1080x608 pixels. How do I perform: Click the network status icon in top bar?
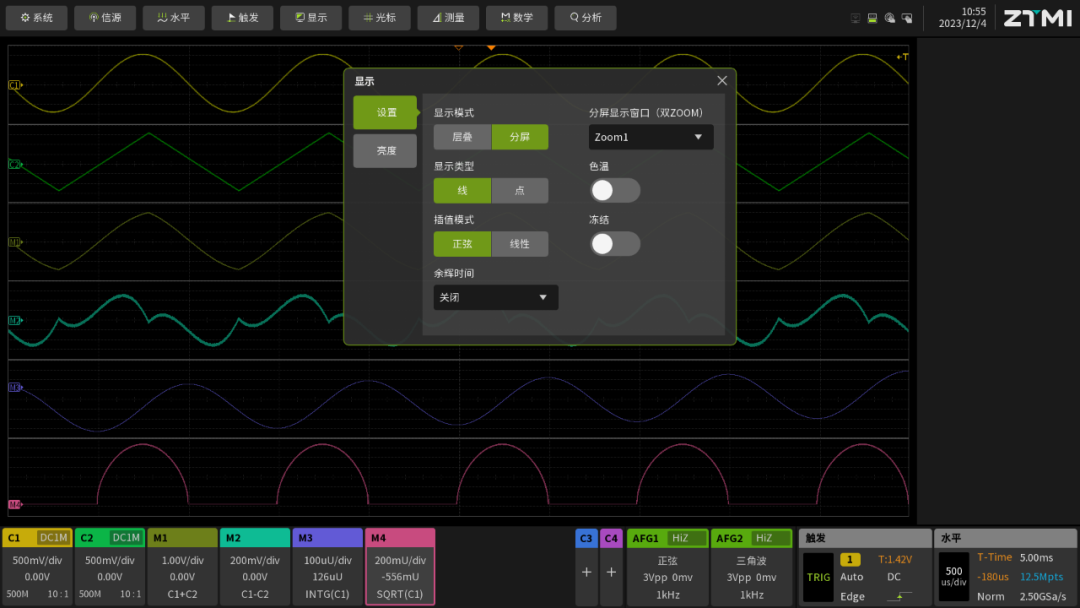tap(856, 18)
